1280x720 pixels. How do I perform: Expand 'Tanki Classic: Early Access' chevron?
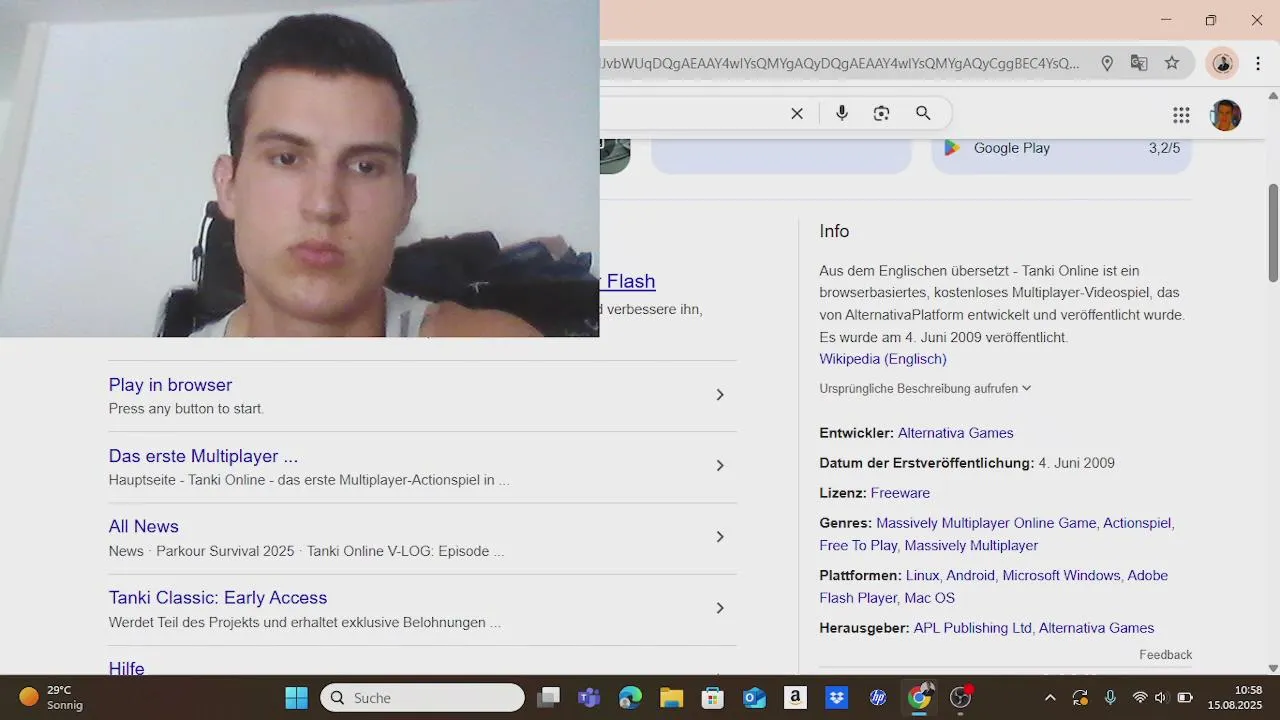point(719,608)
